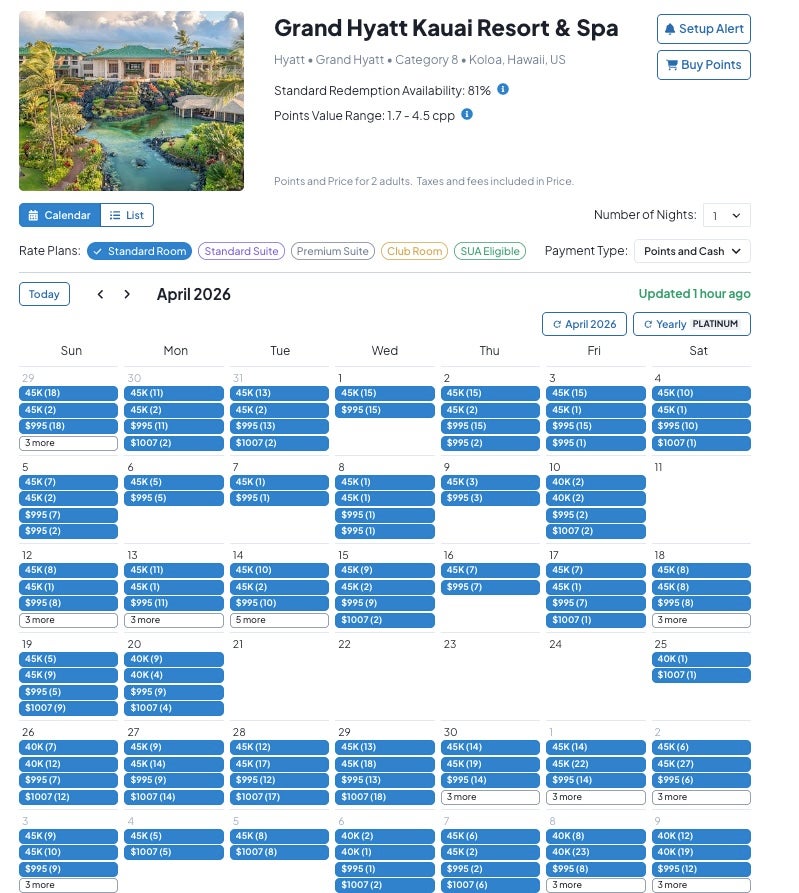Click the Setup Alert bell button
The width and height of the screenshot is (799, 893).
tap(703, 29)
